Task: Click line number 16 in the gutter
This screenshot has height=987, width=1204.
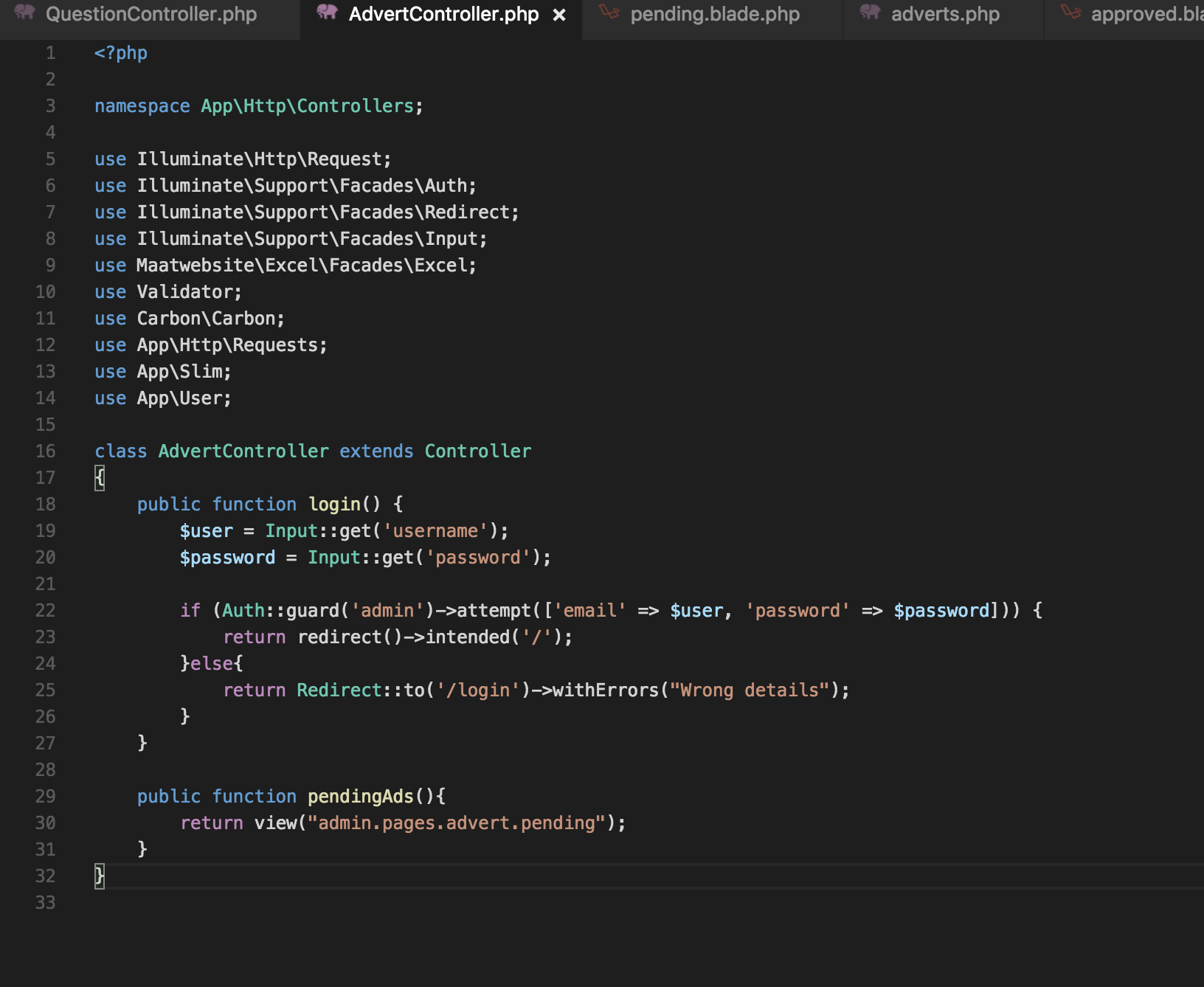Action: (x=45, y=451)
